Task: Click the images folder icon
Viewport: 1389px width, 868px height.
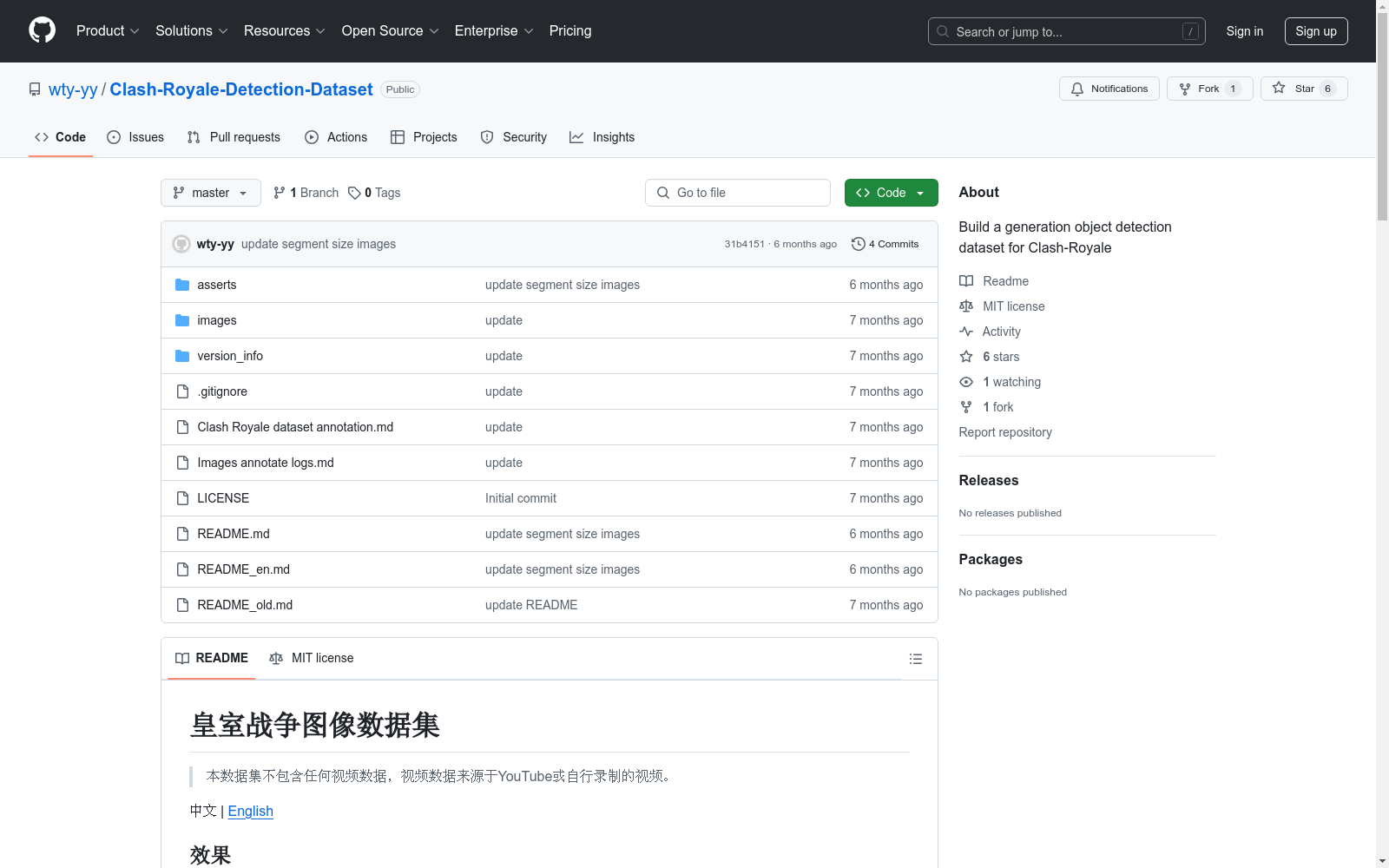Action: pos(182,320)
